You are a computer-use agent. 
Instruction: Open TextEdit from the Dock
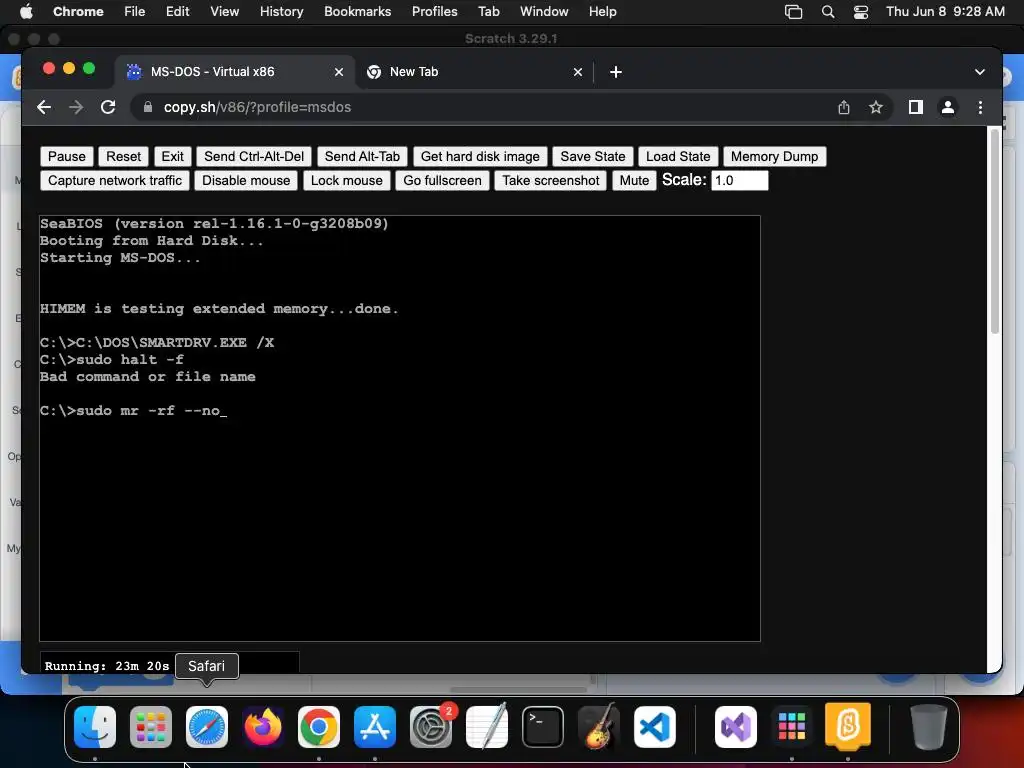pos(487,727)
